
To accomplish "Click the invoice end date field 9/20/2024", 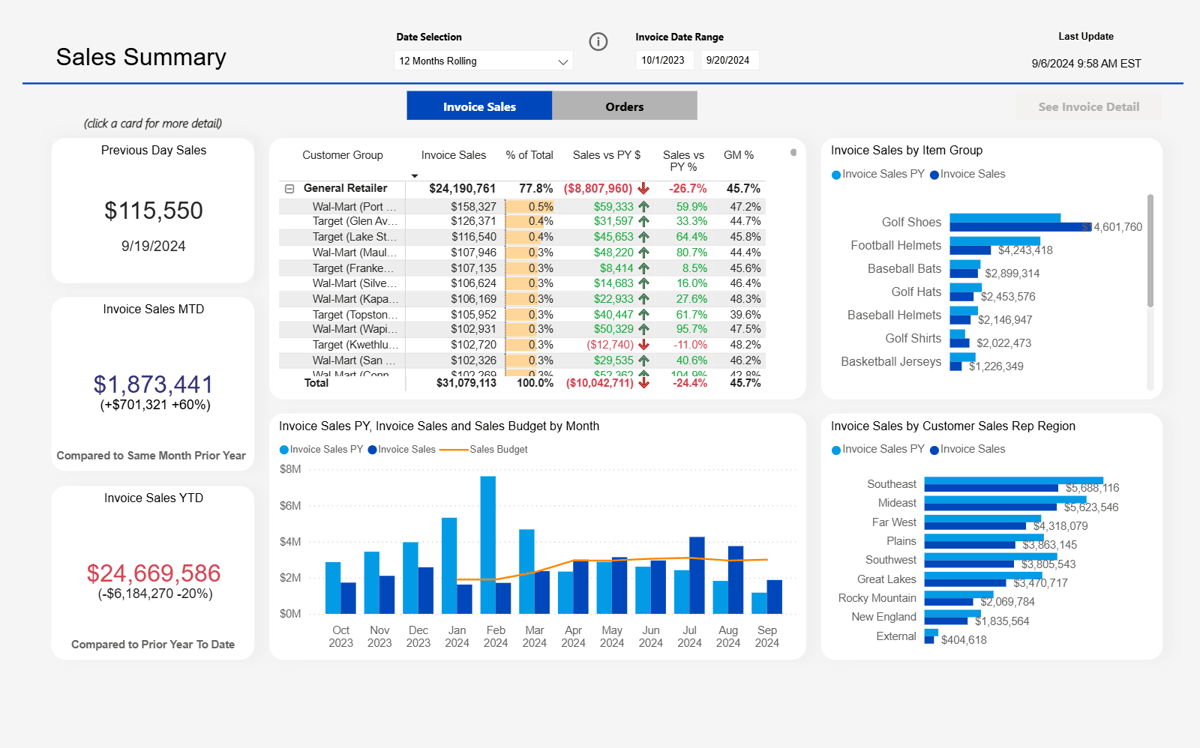I will tap(728, 60).
